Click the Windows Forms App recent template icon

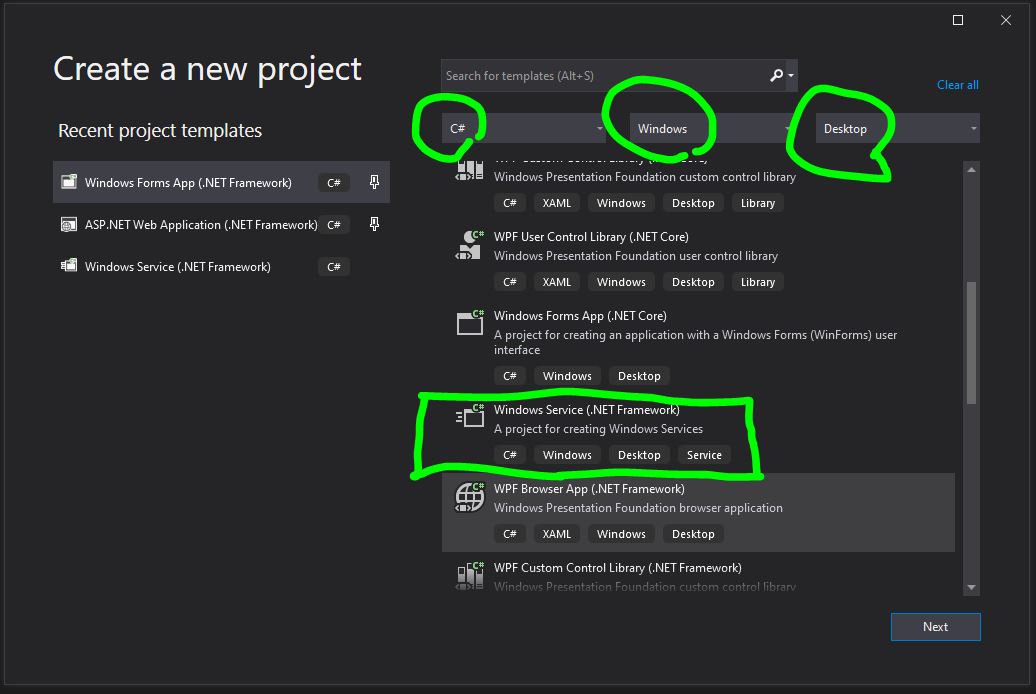coord(70,181)
